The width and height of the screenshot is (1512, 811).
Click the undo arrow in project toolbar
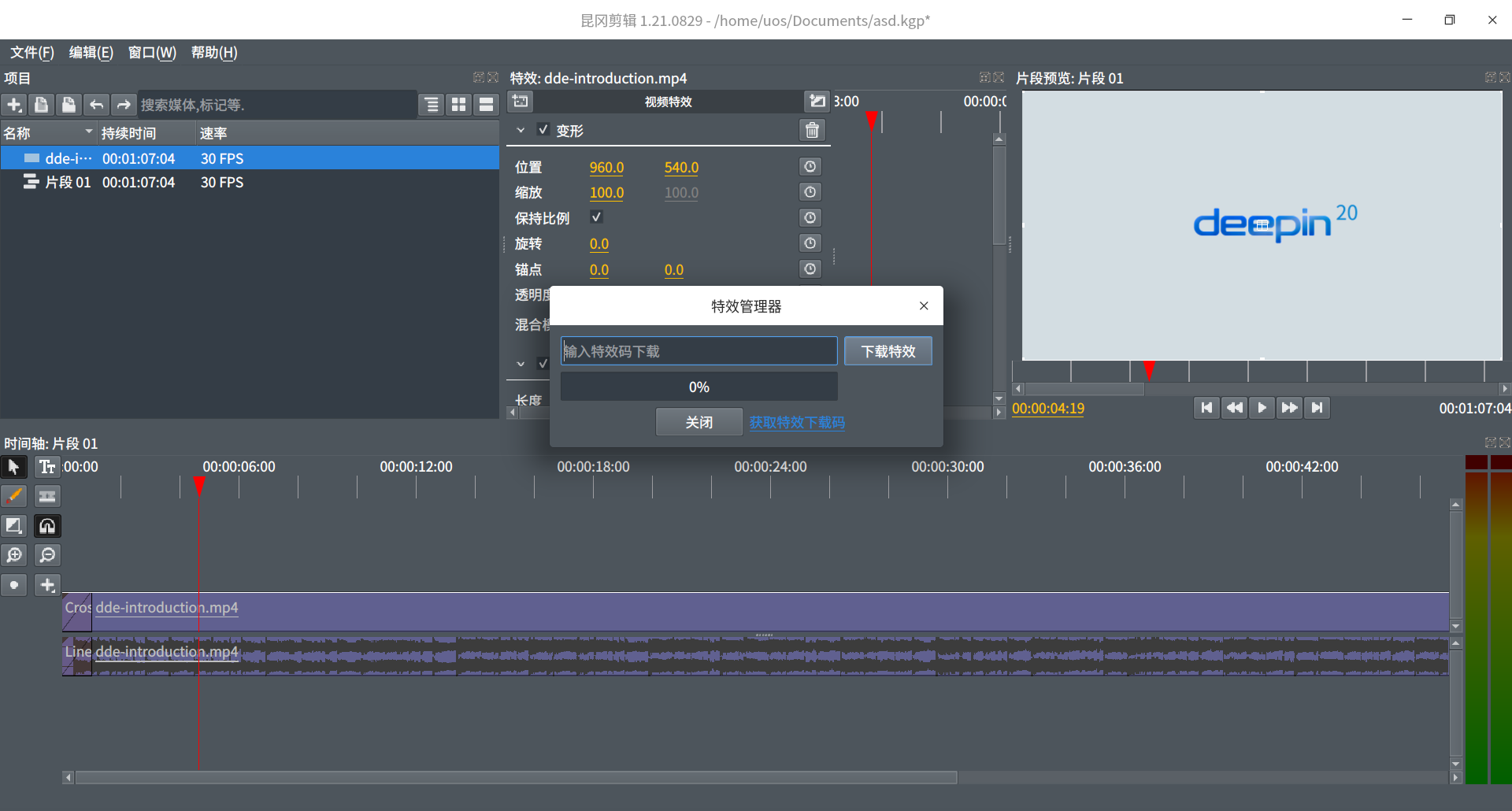pos(96,105)
